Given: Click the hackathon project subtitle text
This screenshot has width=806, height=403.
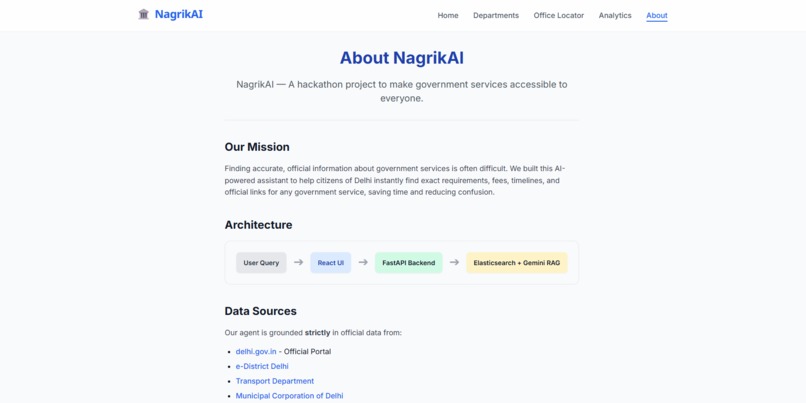Looking at the screenshot, I should point(402,91).
